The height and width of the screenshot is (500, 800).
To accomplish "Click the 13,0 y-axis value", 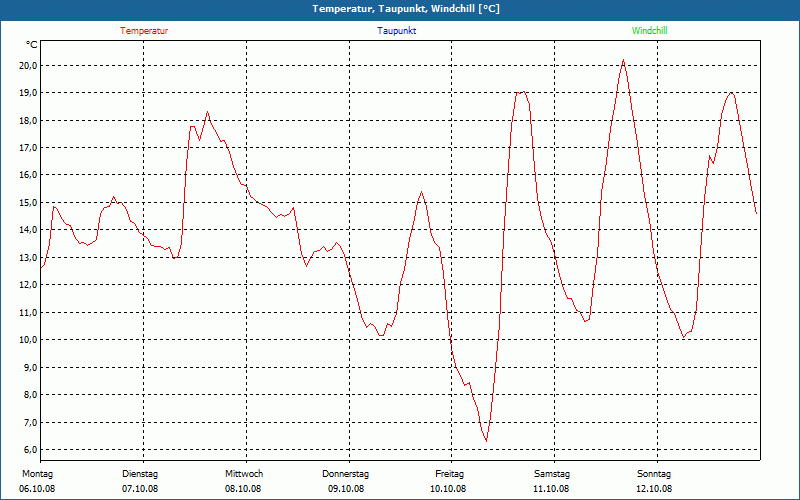I will coord(28,257).
